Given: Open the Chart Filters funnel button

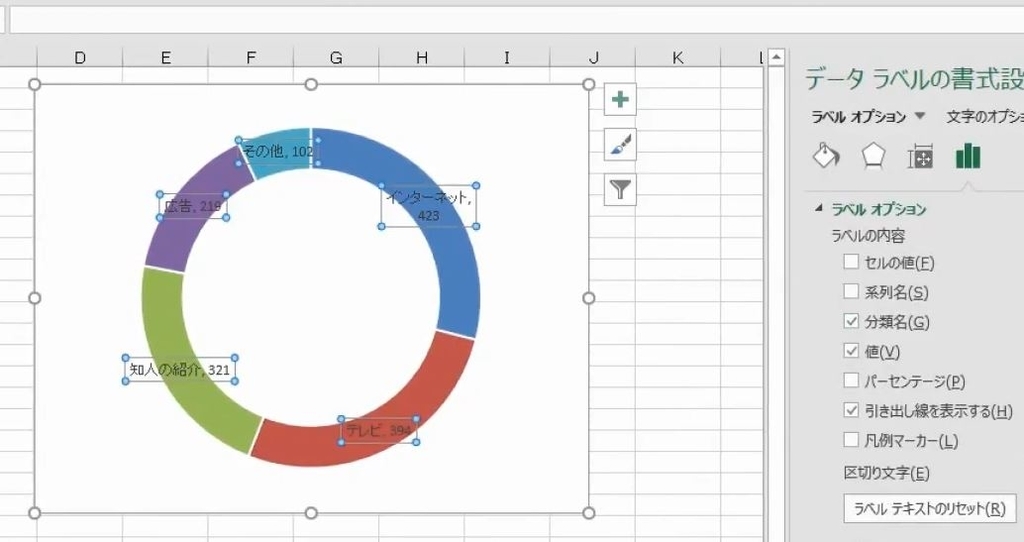Looking at the screenshot, I should click(620, 190).
